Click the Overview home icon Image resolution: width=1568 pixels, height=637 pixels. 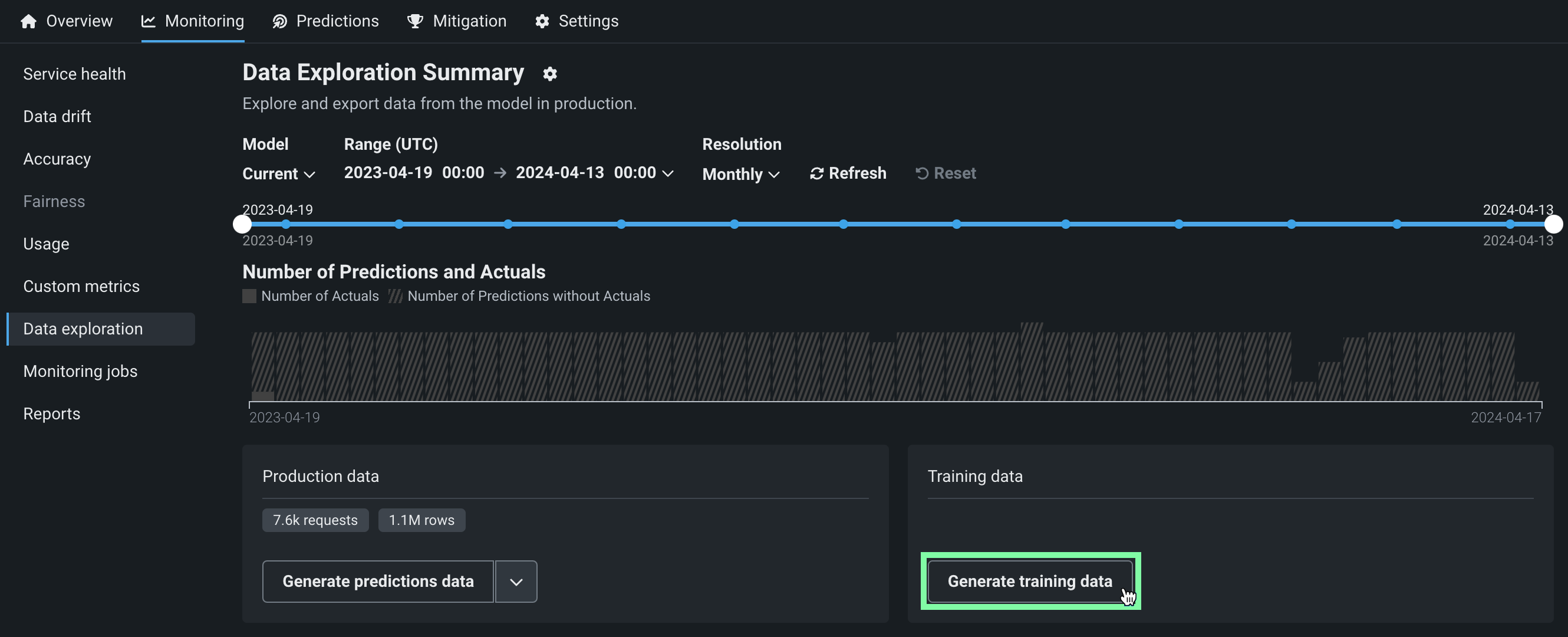(28, 21)
